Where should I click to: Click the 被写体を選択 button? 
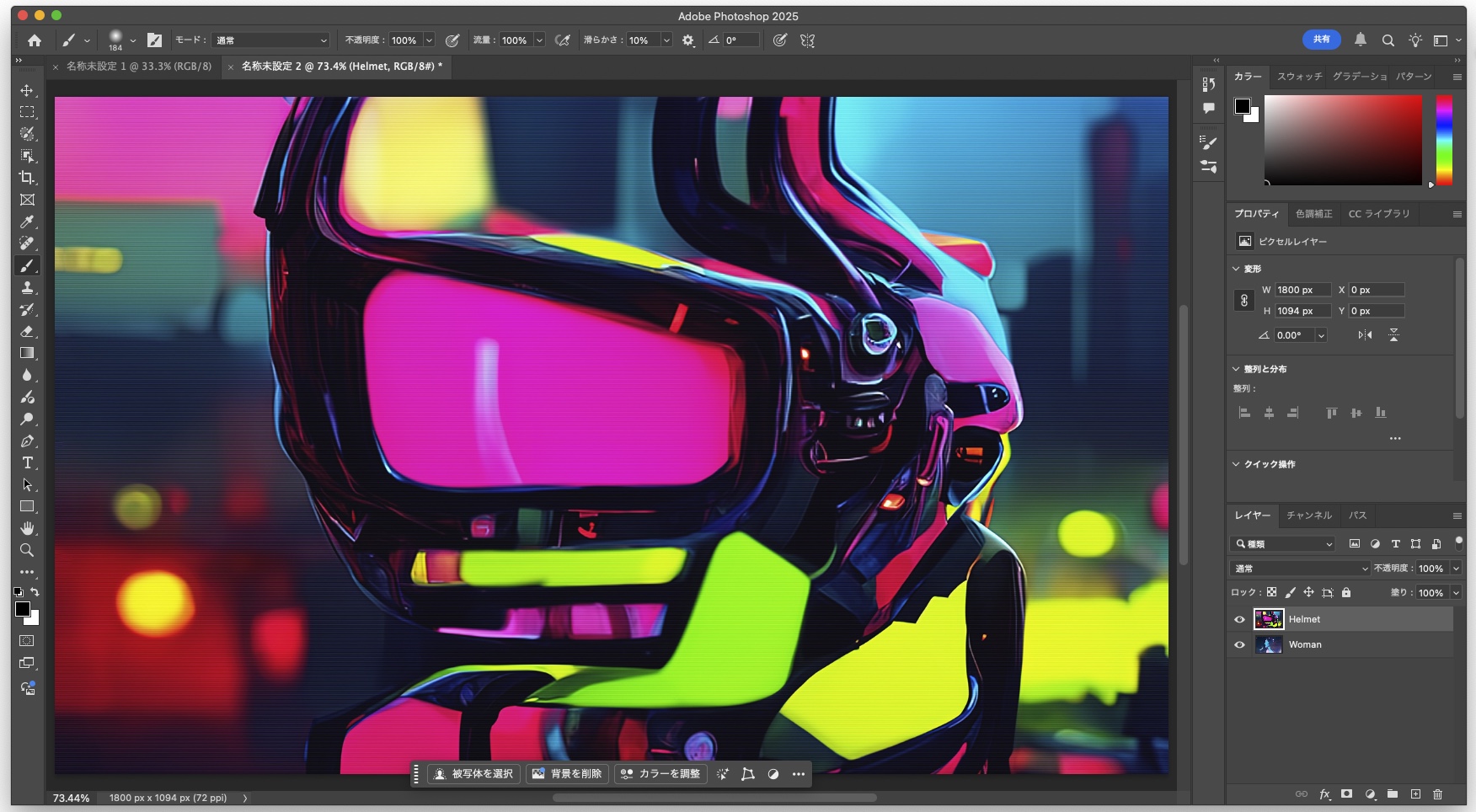pos(473,774)
